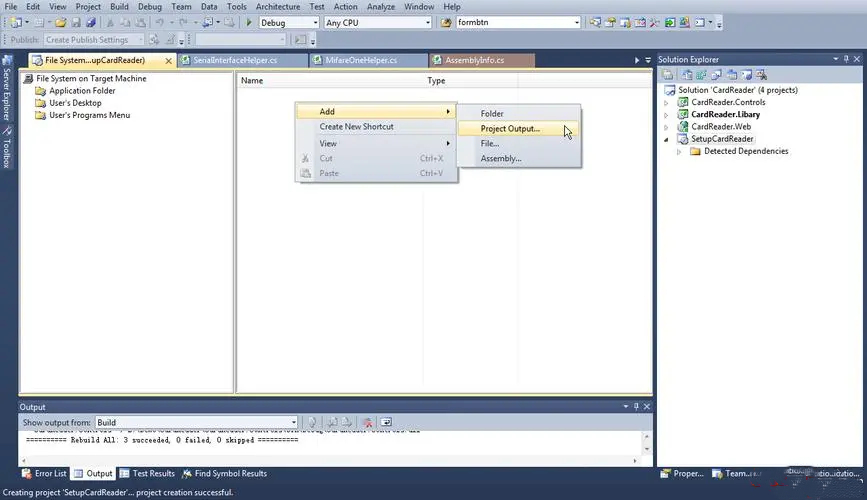This screenshot has height=500, width=867.
Task: Click the green Start Debugging arrow
Action: pyautogui.click(x=249, y=22)
